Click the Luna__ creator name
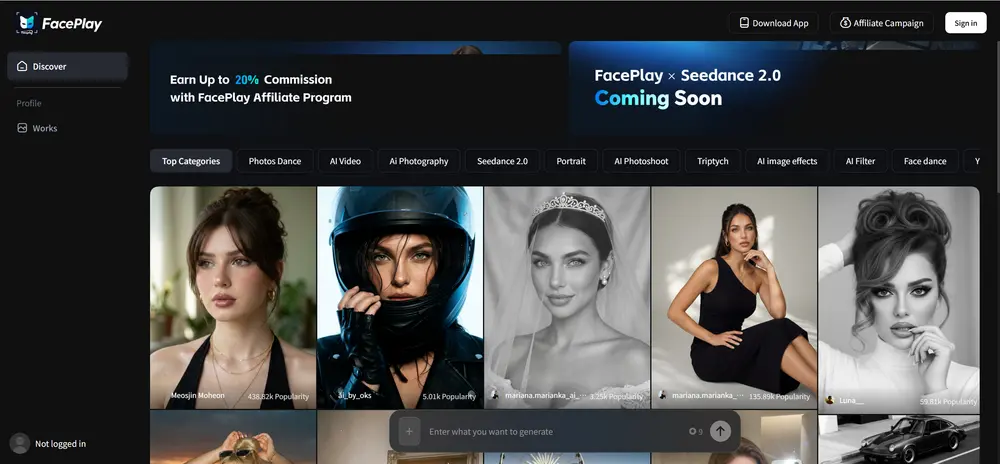 (852, 400)
